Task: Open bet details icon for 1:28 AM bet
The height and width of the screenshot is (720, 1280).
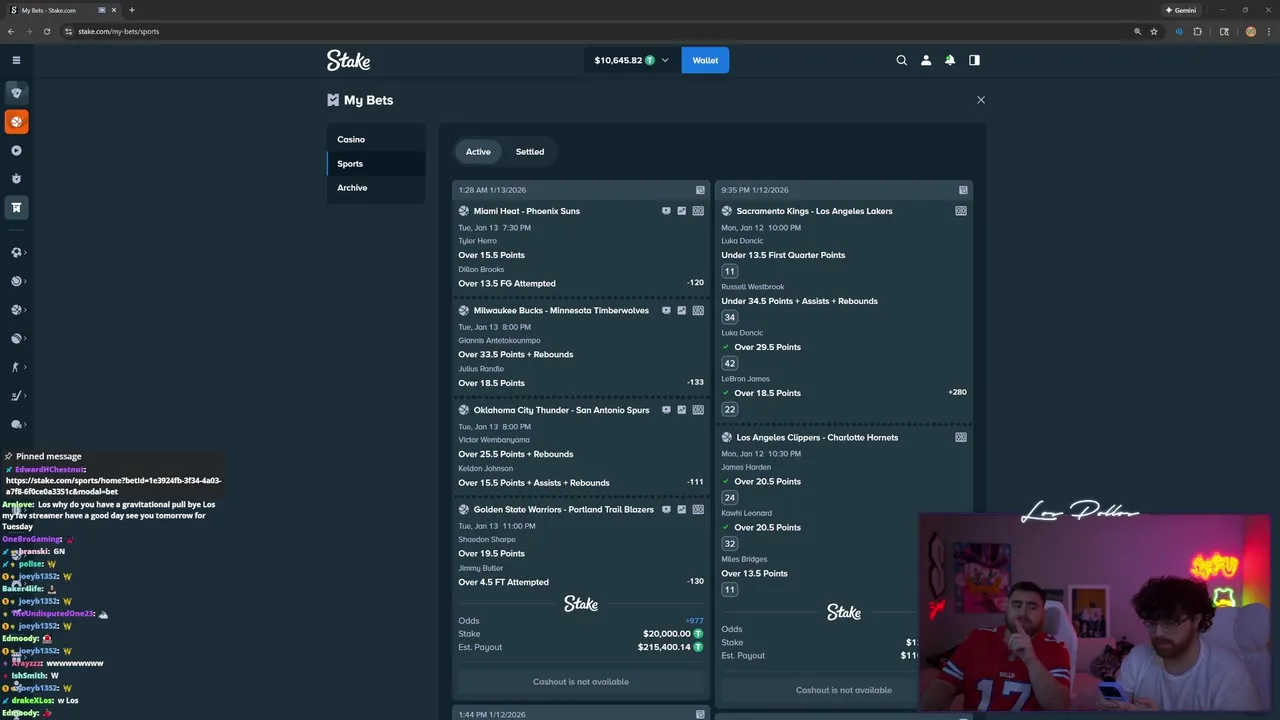Action: 700,190
